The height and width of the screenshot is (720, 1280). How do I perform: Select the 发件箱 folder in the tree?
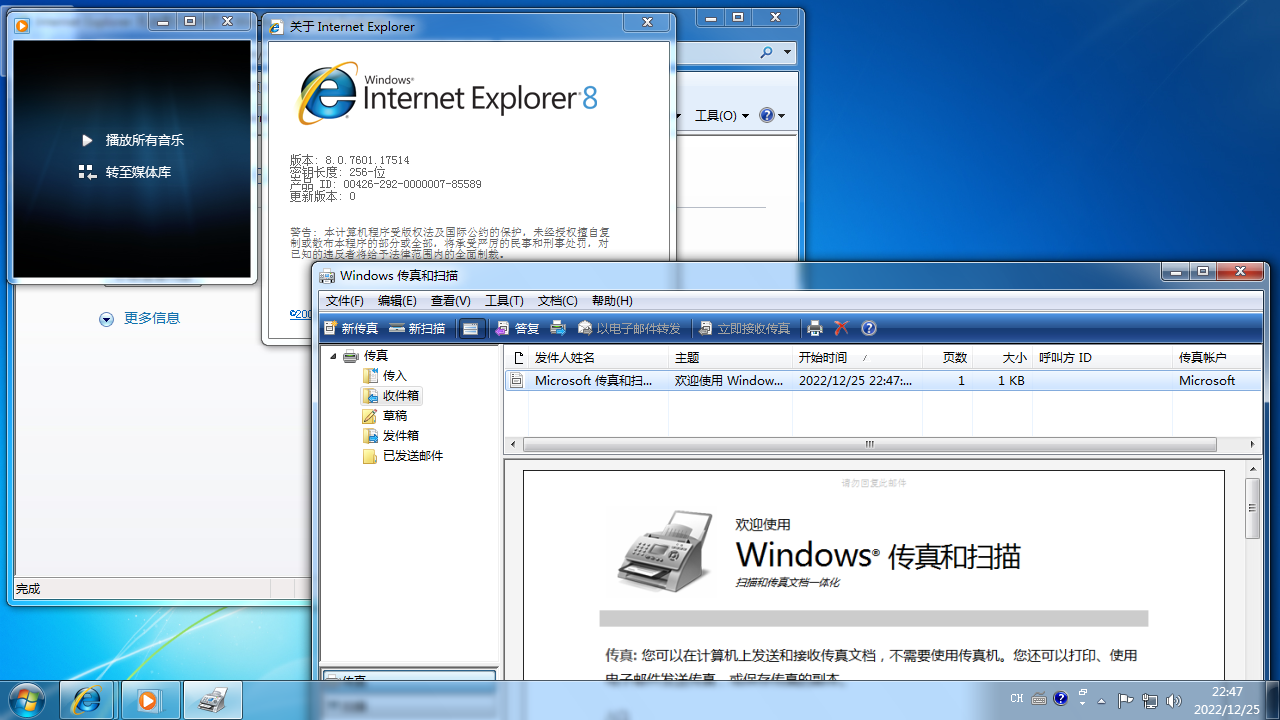pos(401,436)
